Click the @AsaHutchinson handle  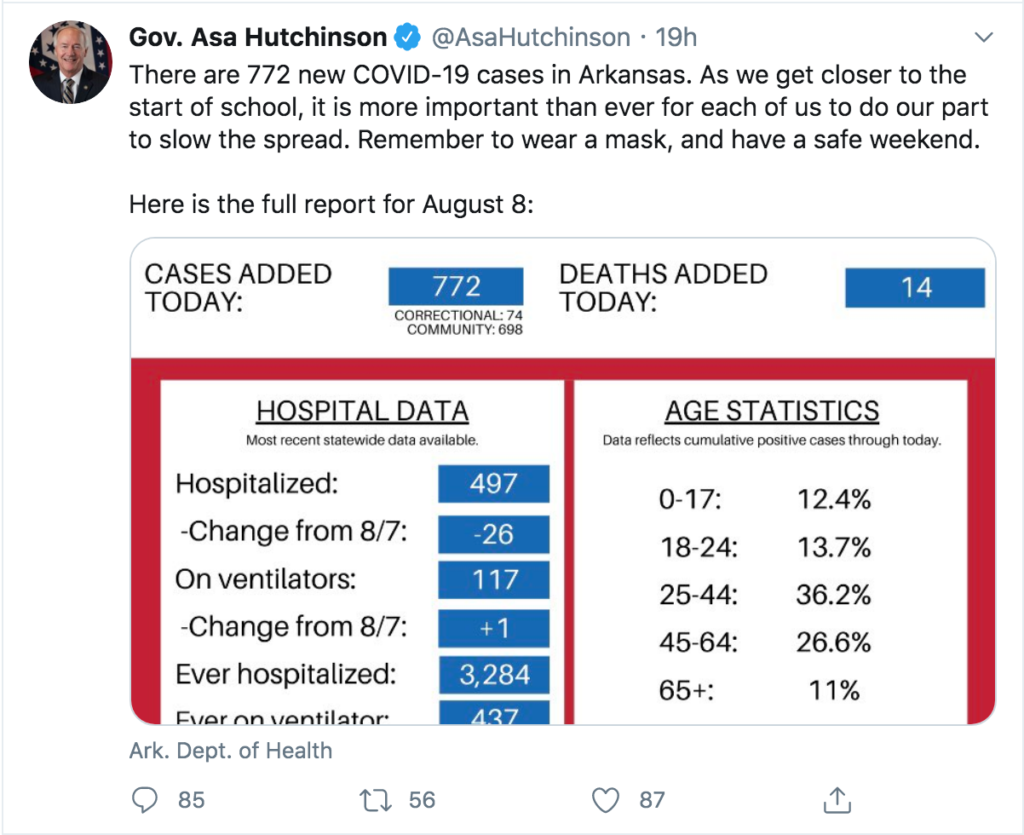[x=530, y=38]
